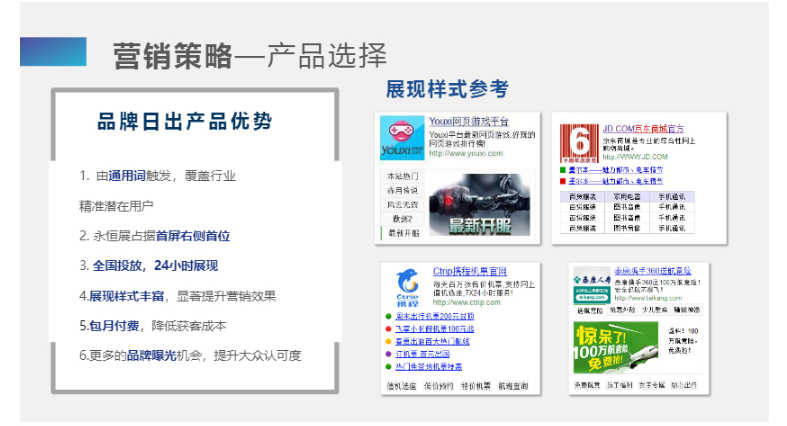Open the Ctrip携程机票官网 title link

[x=469, y=272]
